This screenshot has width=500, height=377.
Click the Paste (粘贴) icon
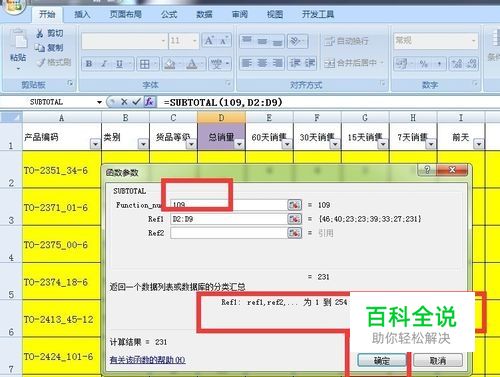[x=18, y=40]
